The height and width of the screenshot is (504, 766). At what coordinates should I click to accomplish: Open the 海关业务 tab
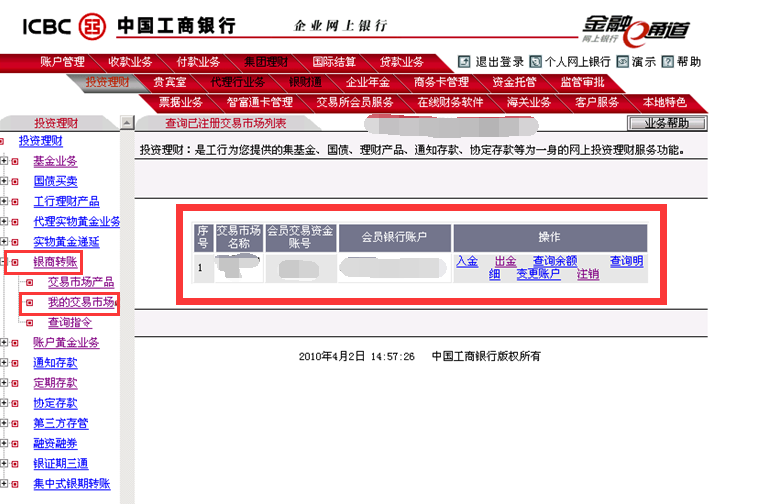point(529,102)
